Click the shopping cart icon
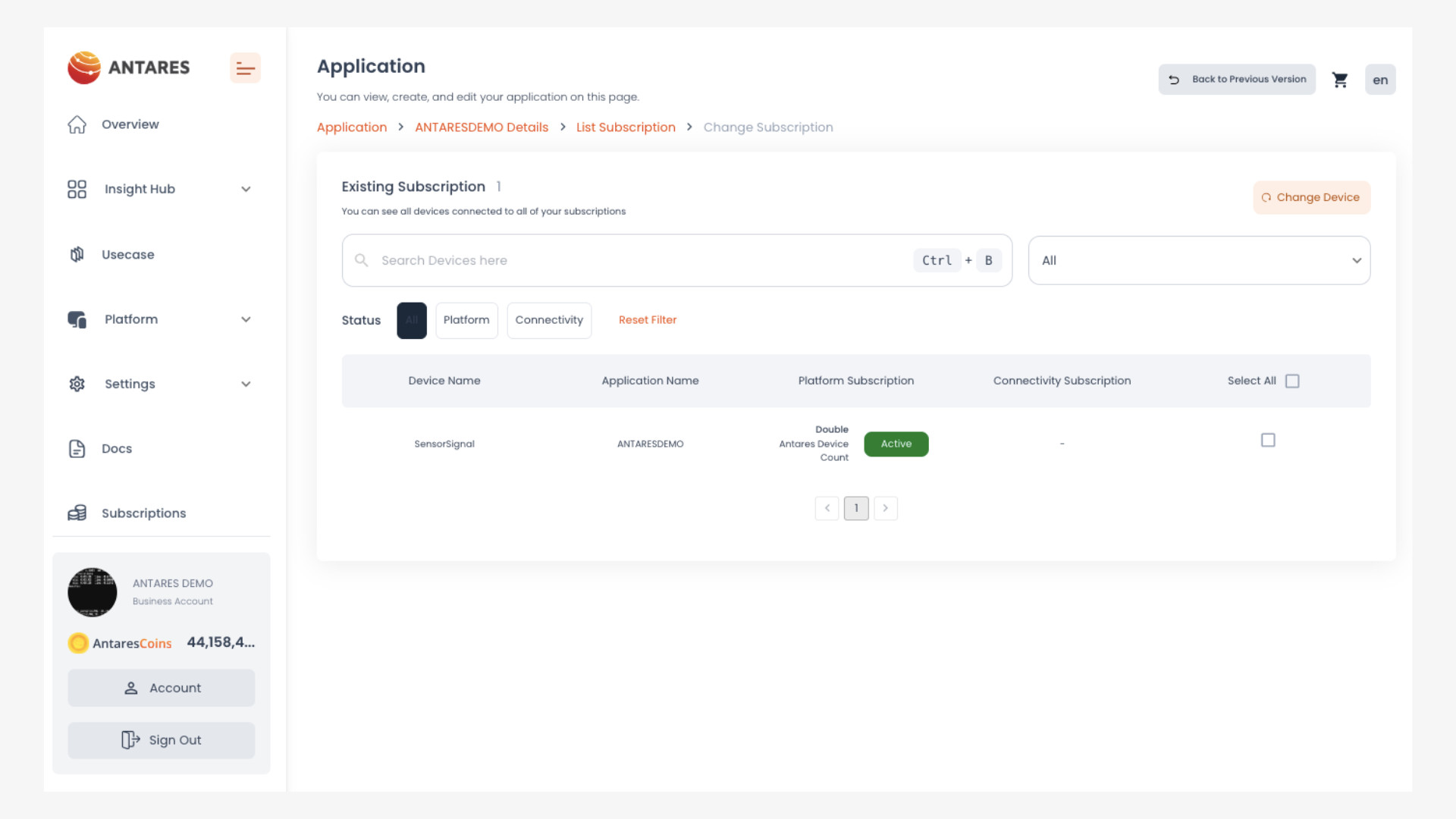Viewport: 1456px width, 819px height. [1340, 80]
